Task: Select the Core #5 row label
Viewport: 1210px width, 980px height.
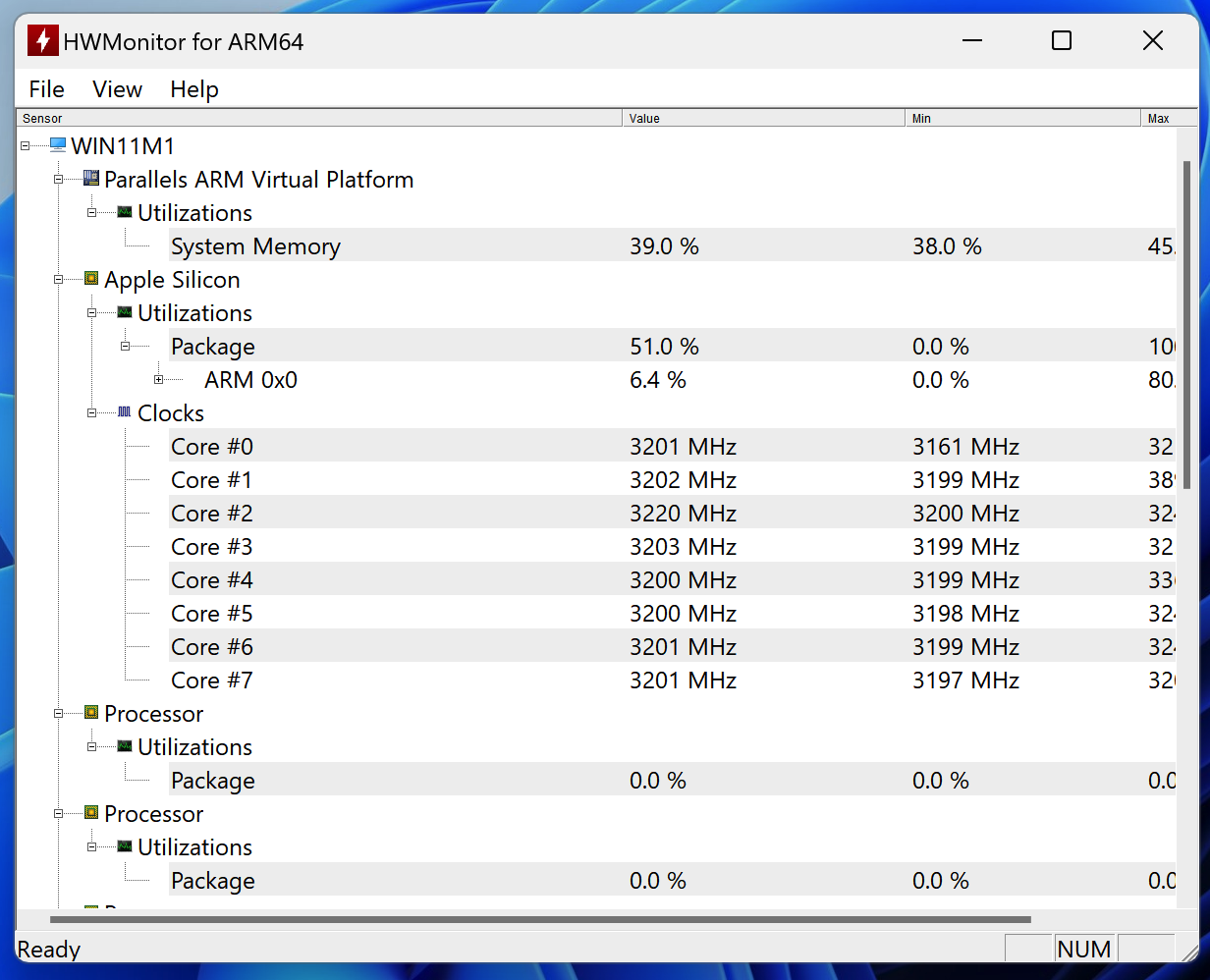Action: 212,614
